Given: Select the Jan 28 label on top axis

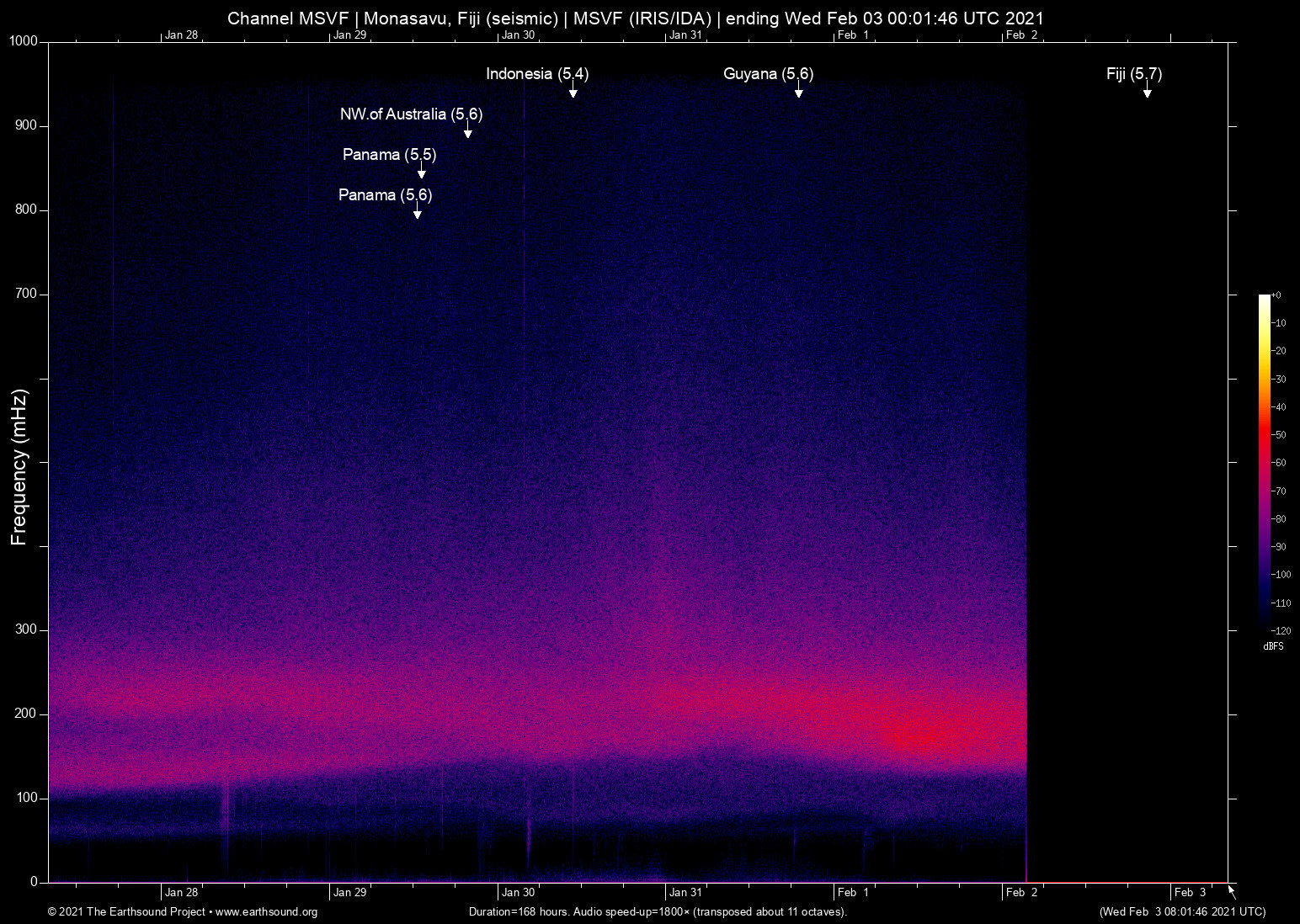Looking at the screenshot, I should 181,35.
